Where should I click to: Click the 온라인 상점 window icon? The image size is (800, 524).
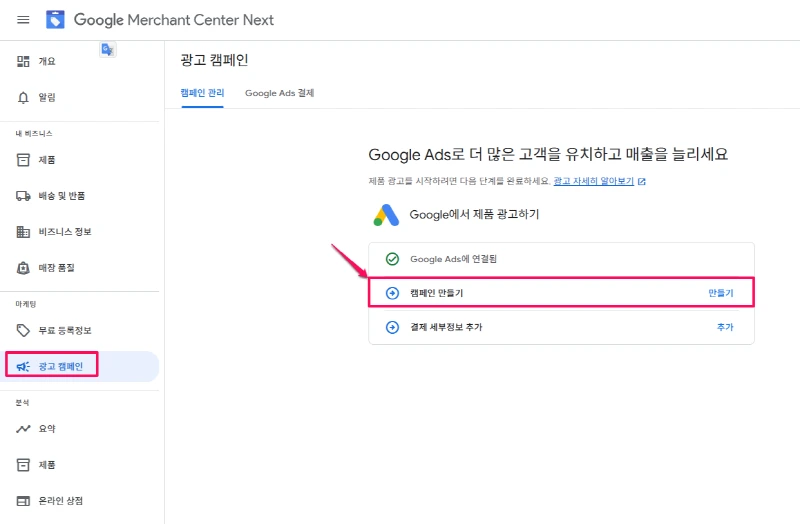pos(23,501)
